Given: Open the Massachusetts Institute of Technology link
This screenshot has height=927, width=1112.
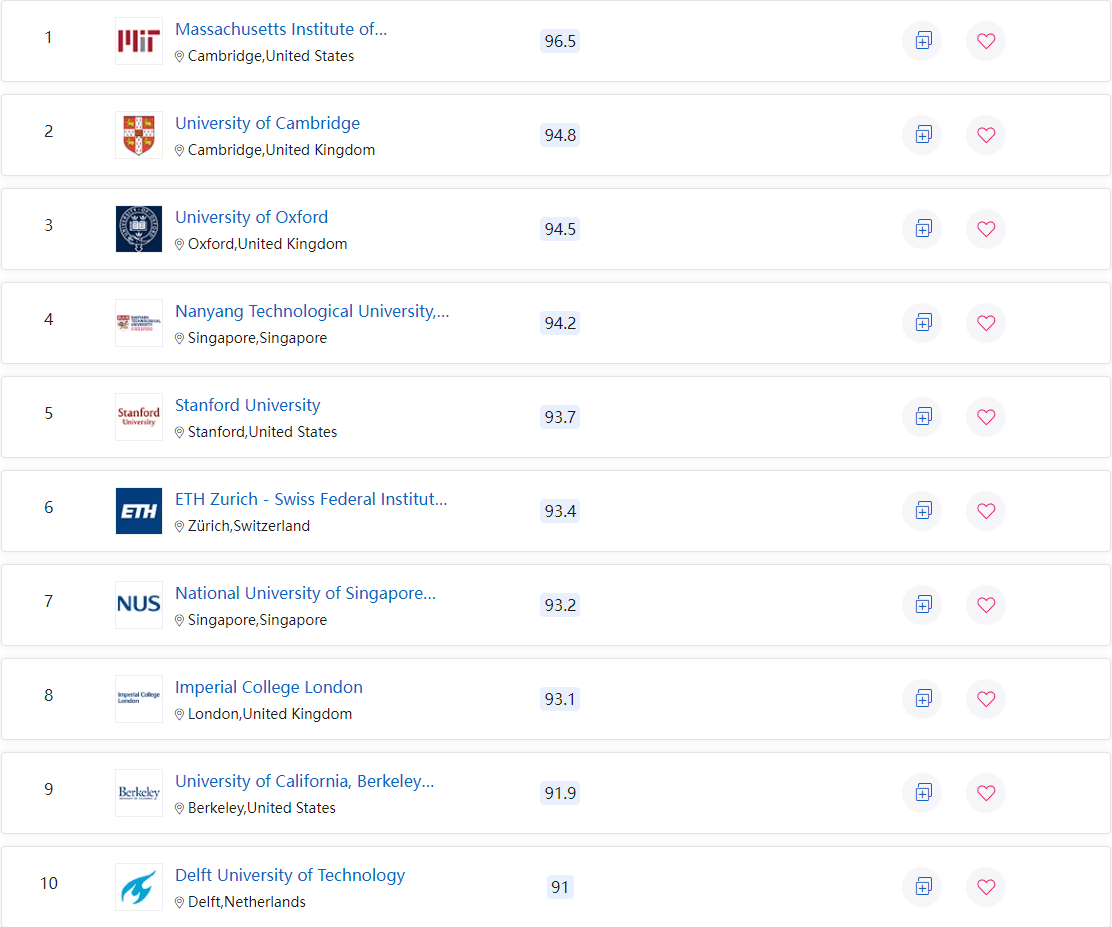Looking at the screenshot, I should point(280,30).
